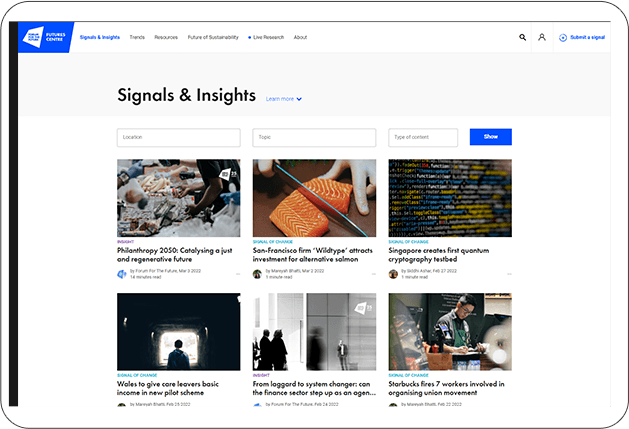The image size is (629, 429).
Task: Open the dark tunnel article image
Action: (179, 331)
